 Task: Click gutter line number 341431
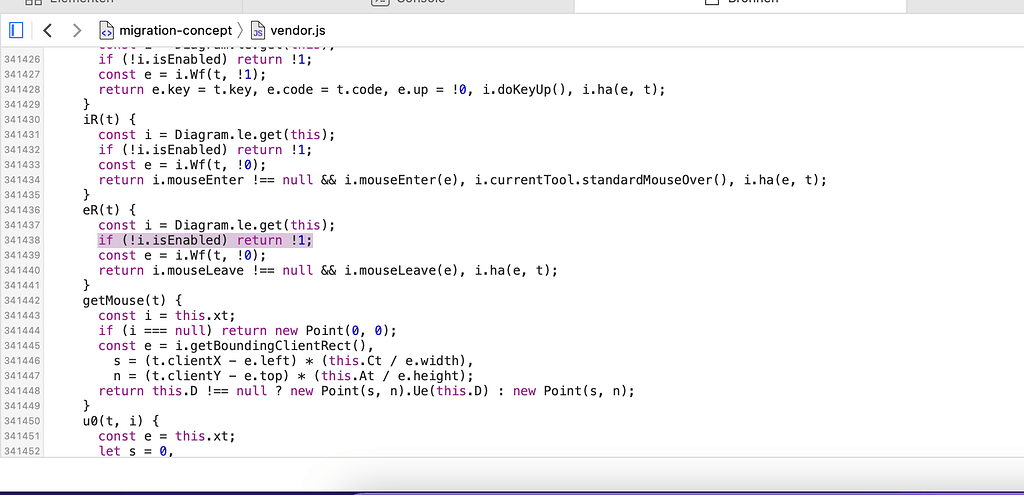click(22, 135)
